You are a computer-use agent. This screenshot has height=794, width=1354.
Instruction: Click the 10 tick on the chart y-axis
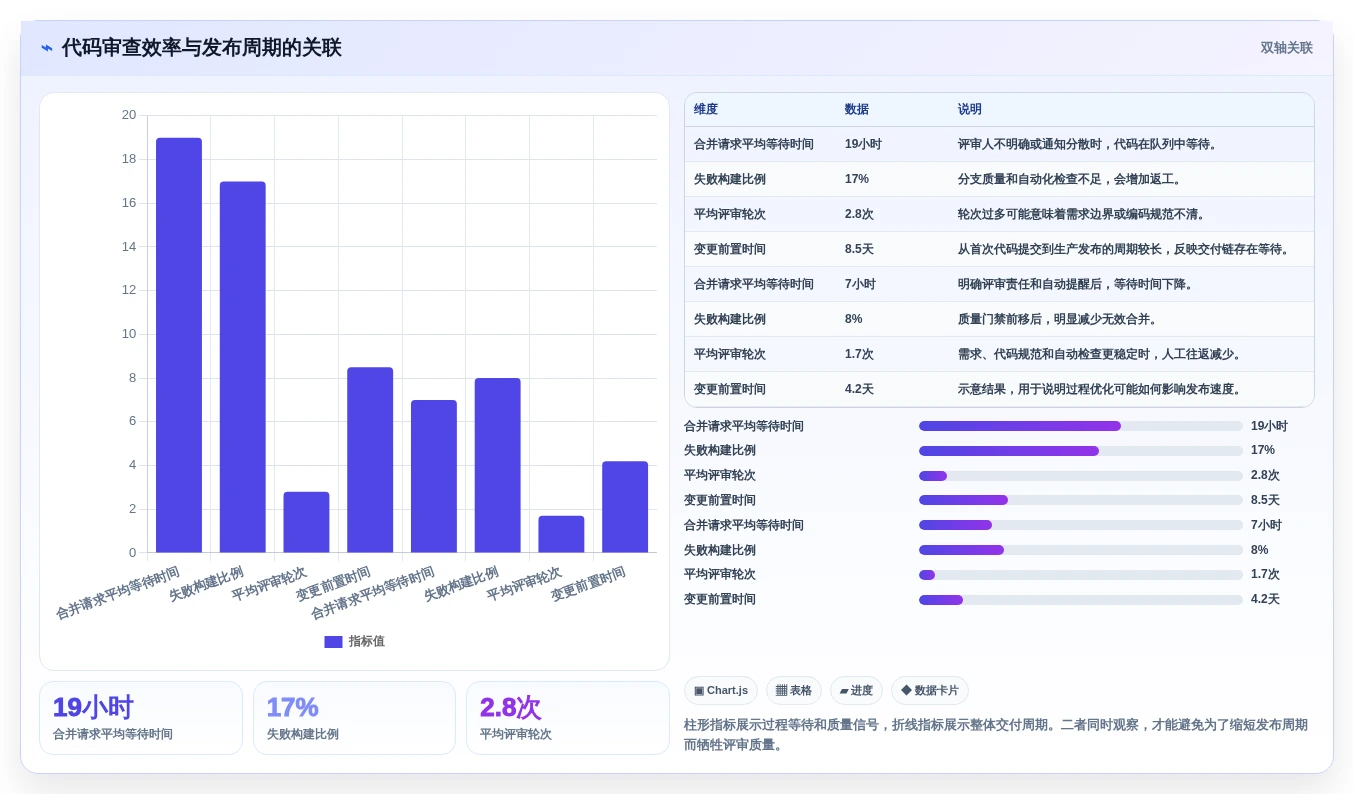[129, 334]
